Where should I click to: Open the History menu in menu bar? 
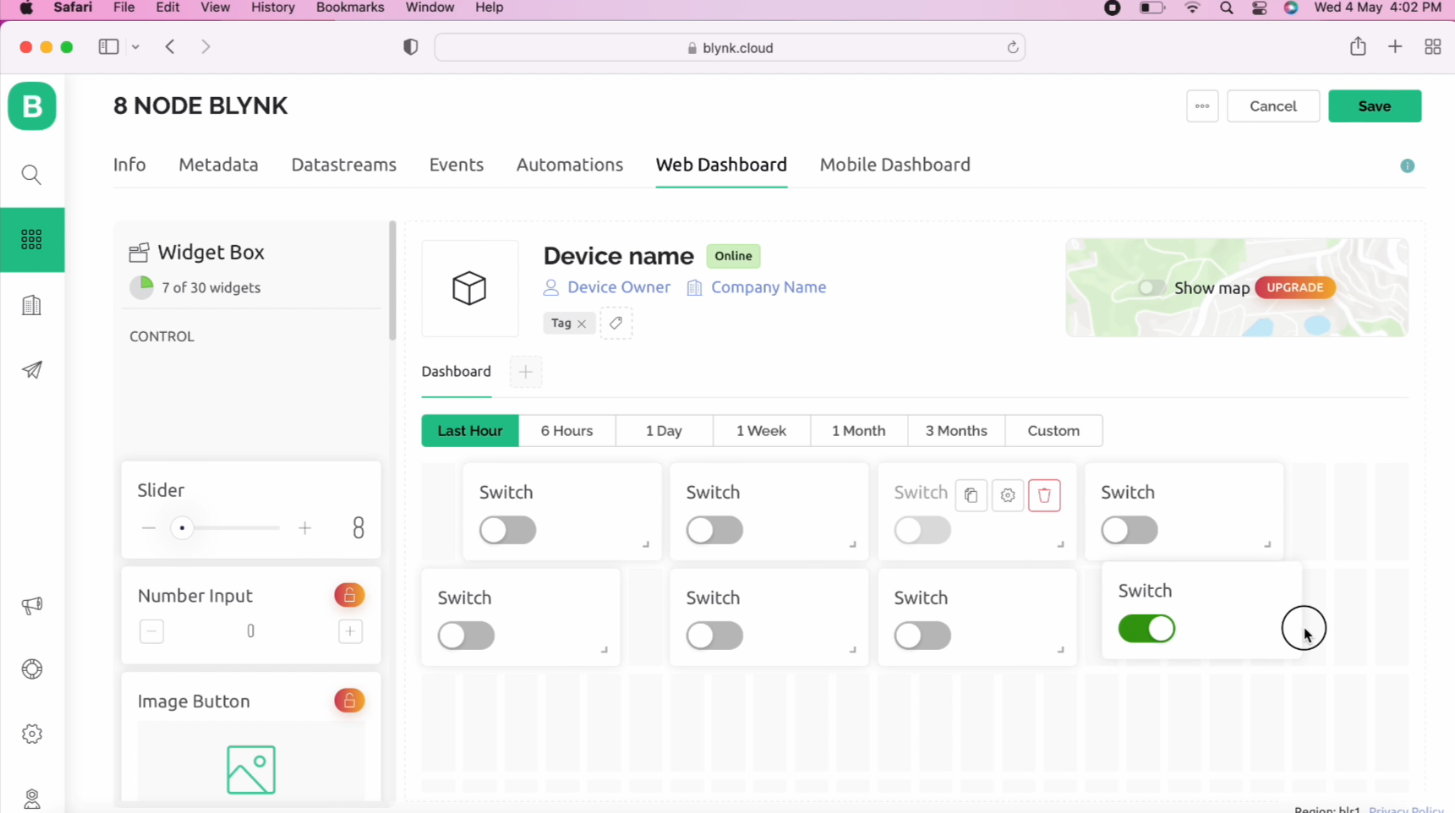(273, 7)
